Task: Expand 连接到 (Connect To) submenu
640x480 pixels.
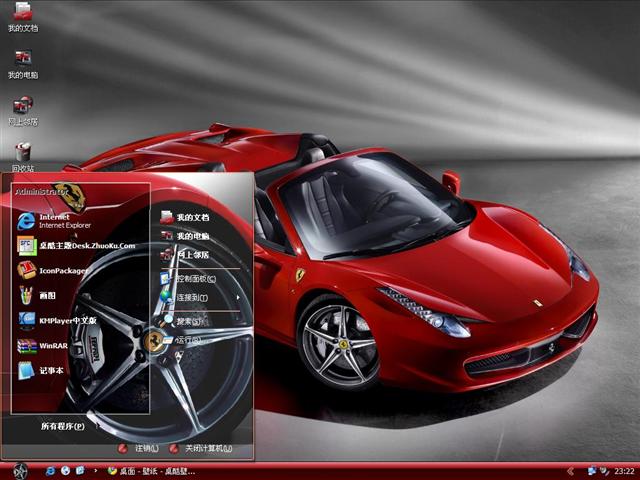Action: (x=192, y=297)
